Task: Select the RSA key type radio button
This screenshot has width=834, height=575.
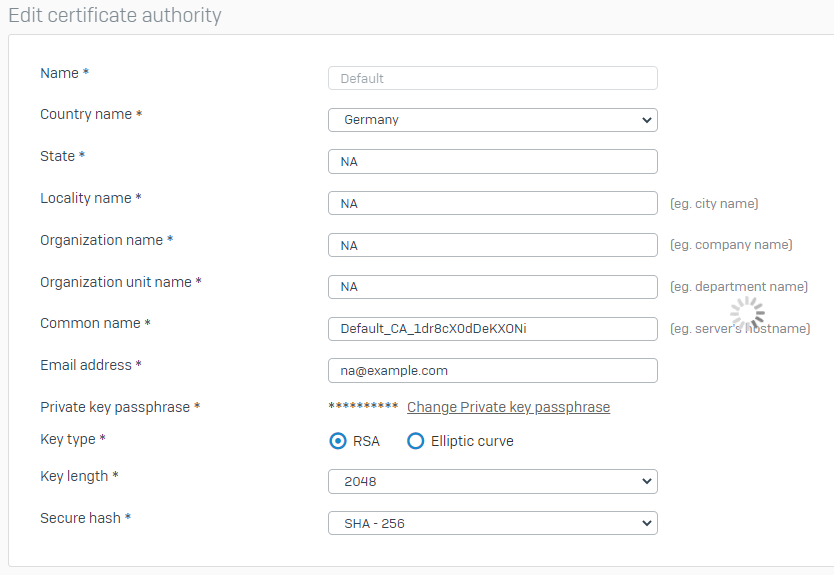Action: click(x=338, y=441)
